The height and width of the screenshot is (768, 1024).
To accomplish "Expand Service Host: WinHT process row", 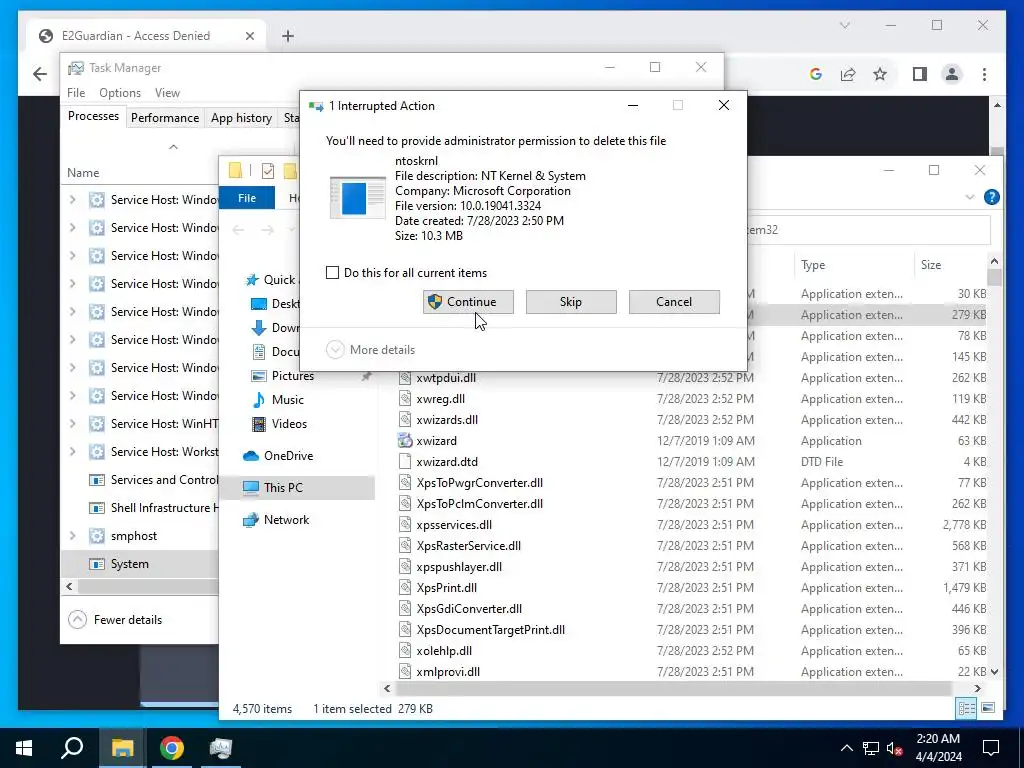I will [72, 424].
